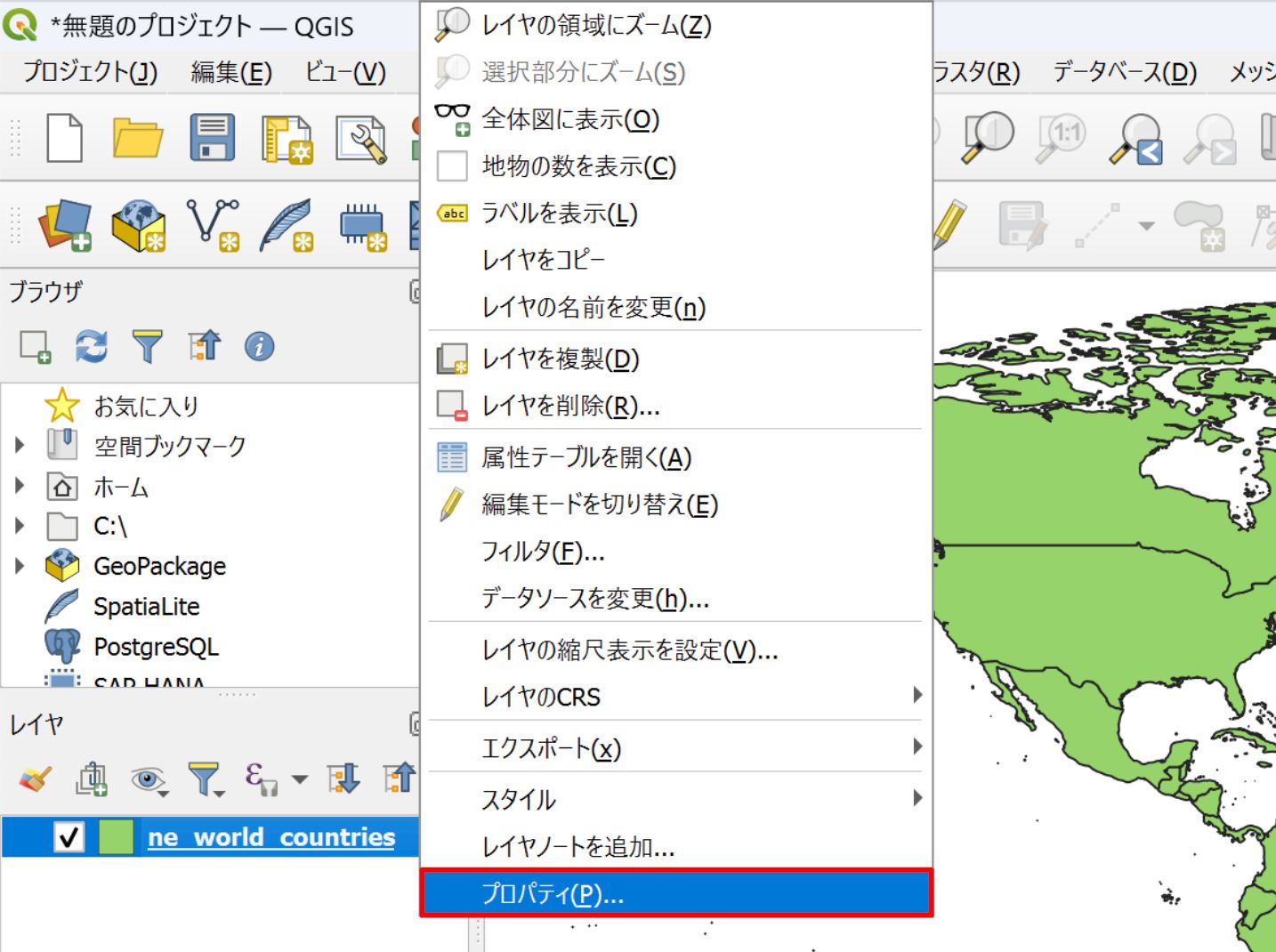Click the Zoom to Native Resolution 1:1 icon
The height and width of the screenshot is (952, 1276).
pos(1062,138)
